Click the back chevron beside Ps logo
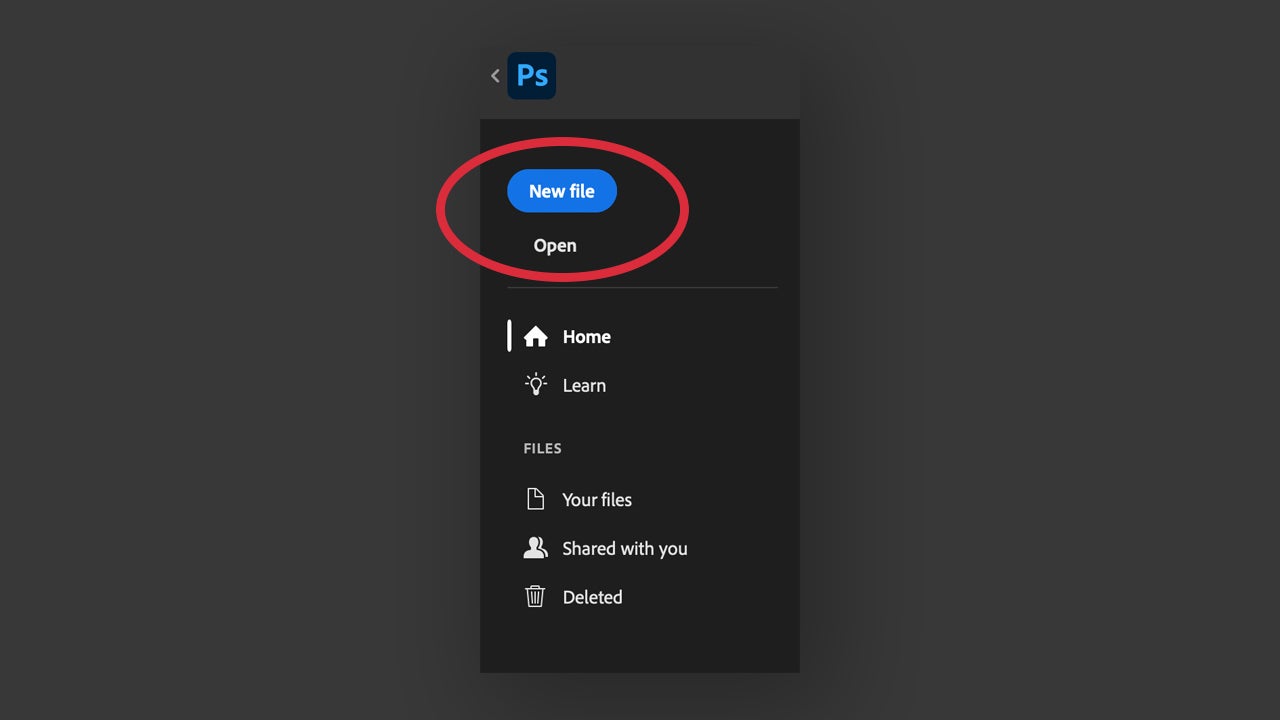Screen dimensions: 1280x720 (495, 76)
